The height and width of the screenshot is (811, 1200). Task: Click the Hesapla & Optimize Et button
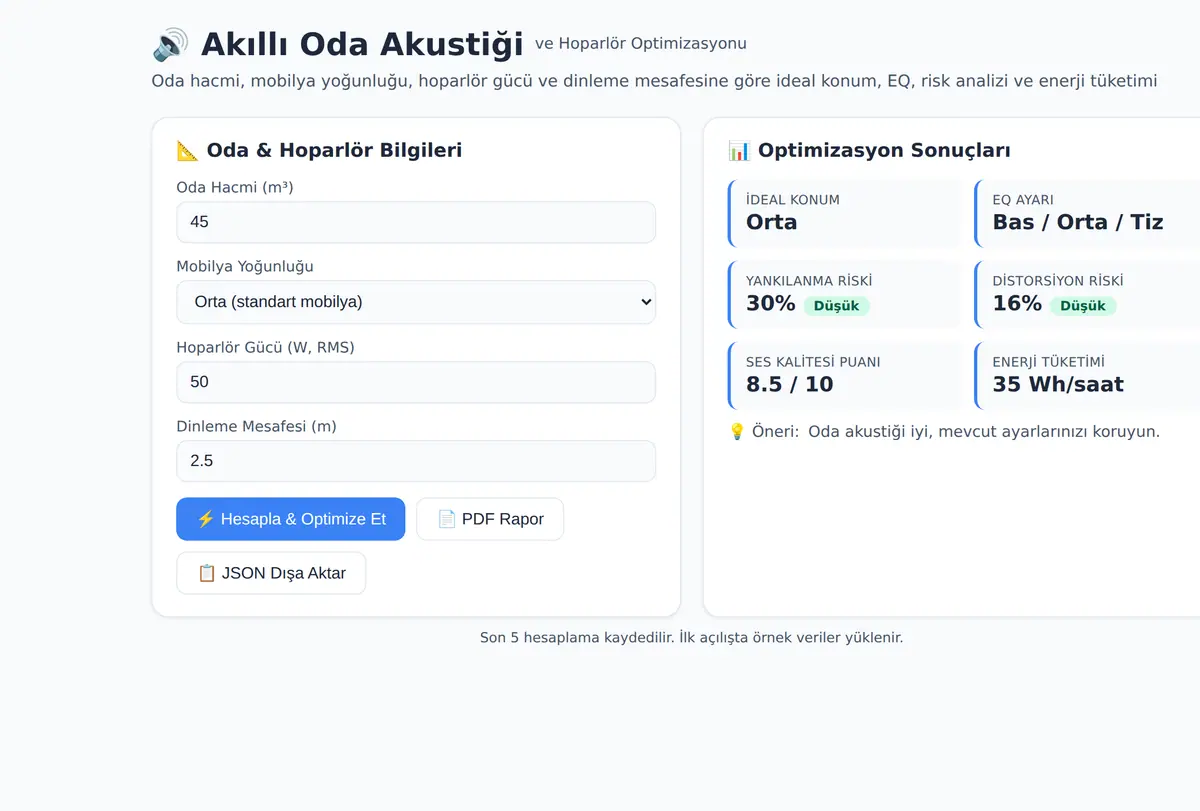point(291,519)
